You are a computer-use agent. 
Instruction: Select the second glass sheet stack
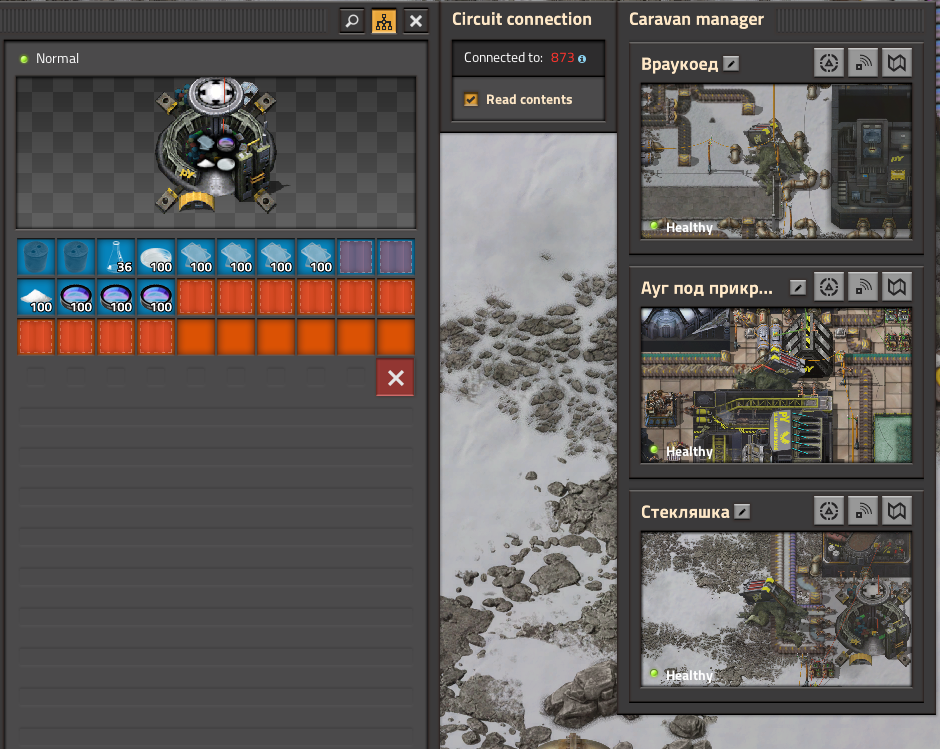236,257
